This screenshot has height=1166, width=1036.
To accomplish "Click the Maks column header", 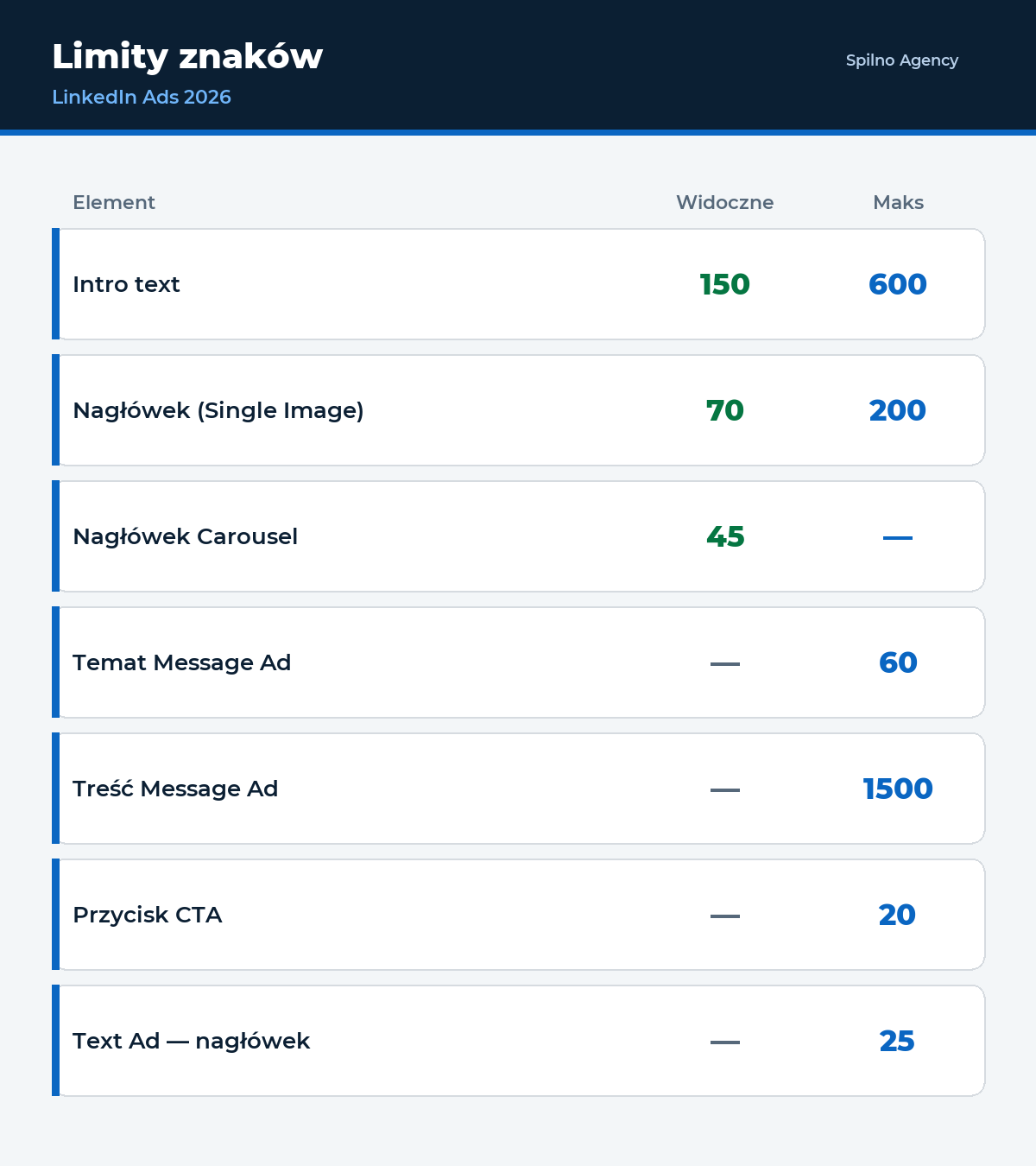I will [x=898, y=202].
